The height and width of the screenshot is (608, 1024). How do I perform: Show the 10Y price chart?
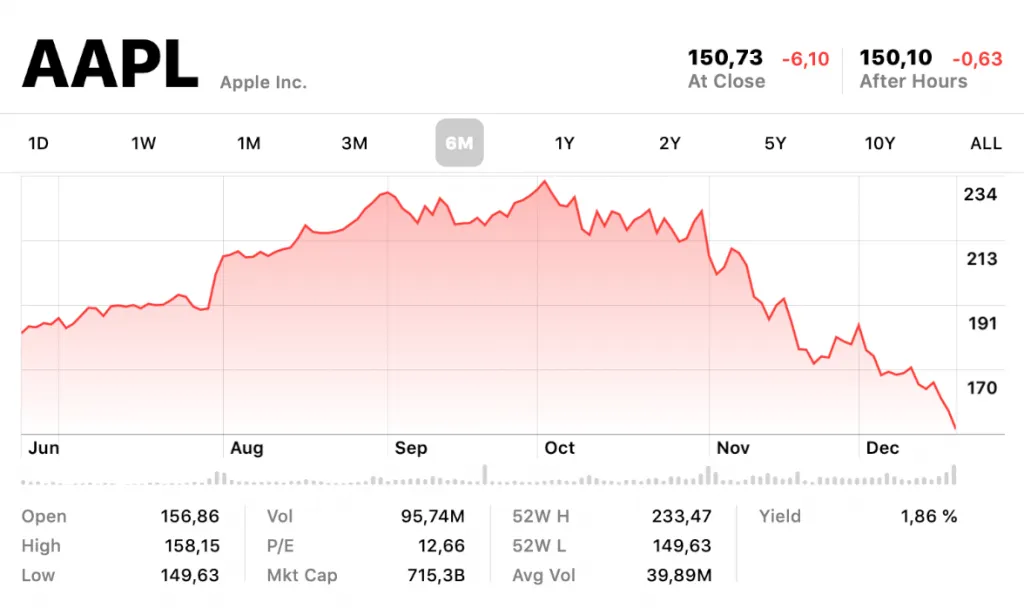[x=880, y=143]
